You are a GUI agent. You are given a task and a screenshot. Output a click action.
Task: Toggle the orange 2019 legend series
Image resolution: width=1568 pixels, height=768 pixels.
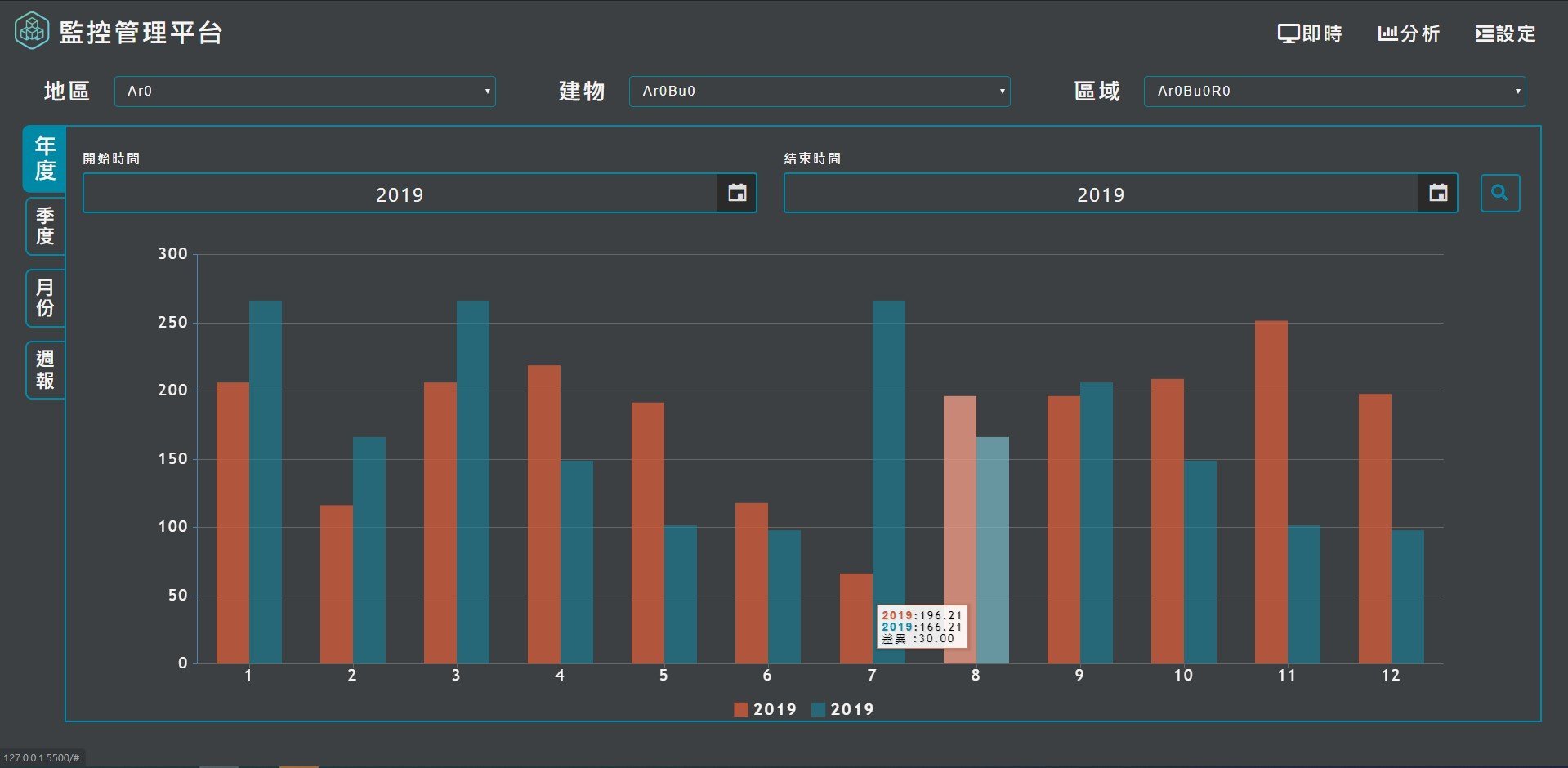[x=765, y=709]
